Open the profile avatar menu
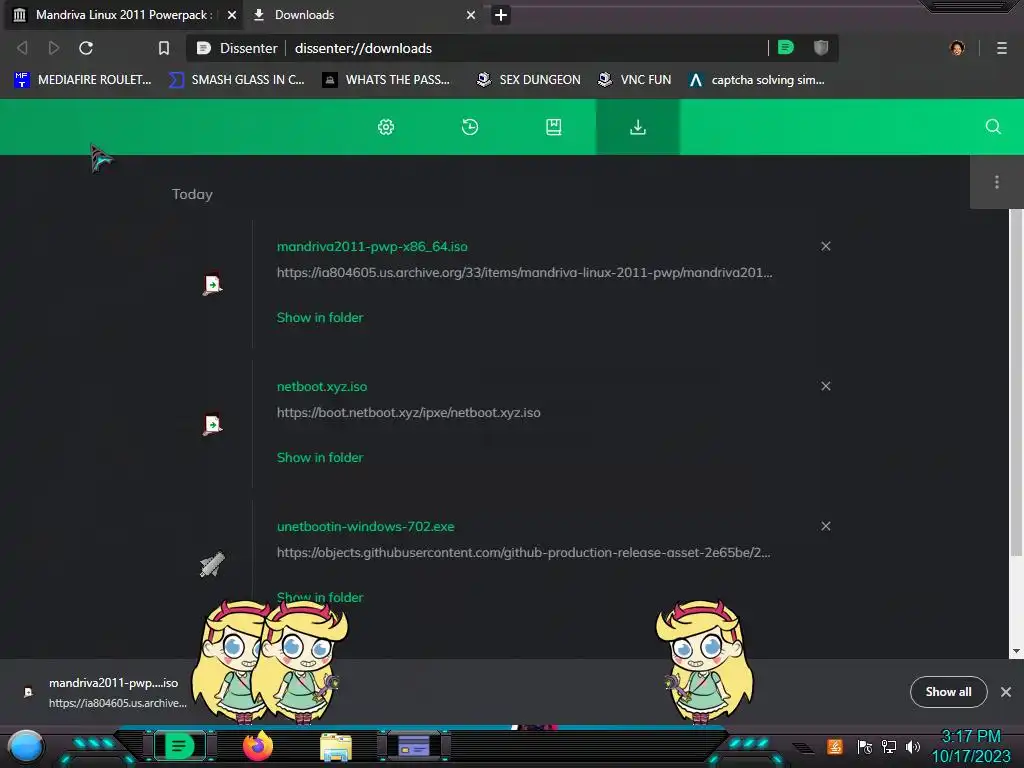 click(x=957, y=48)
